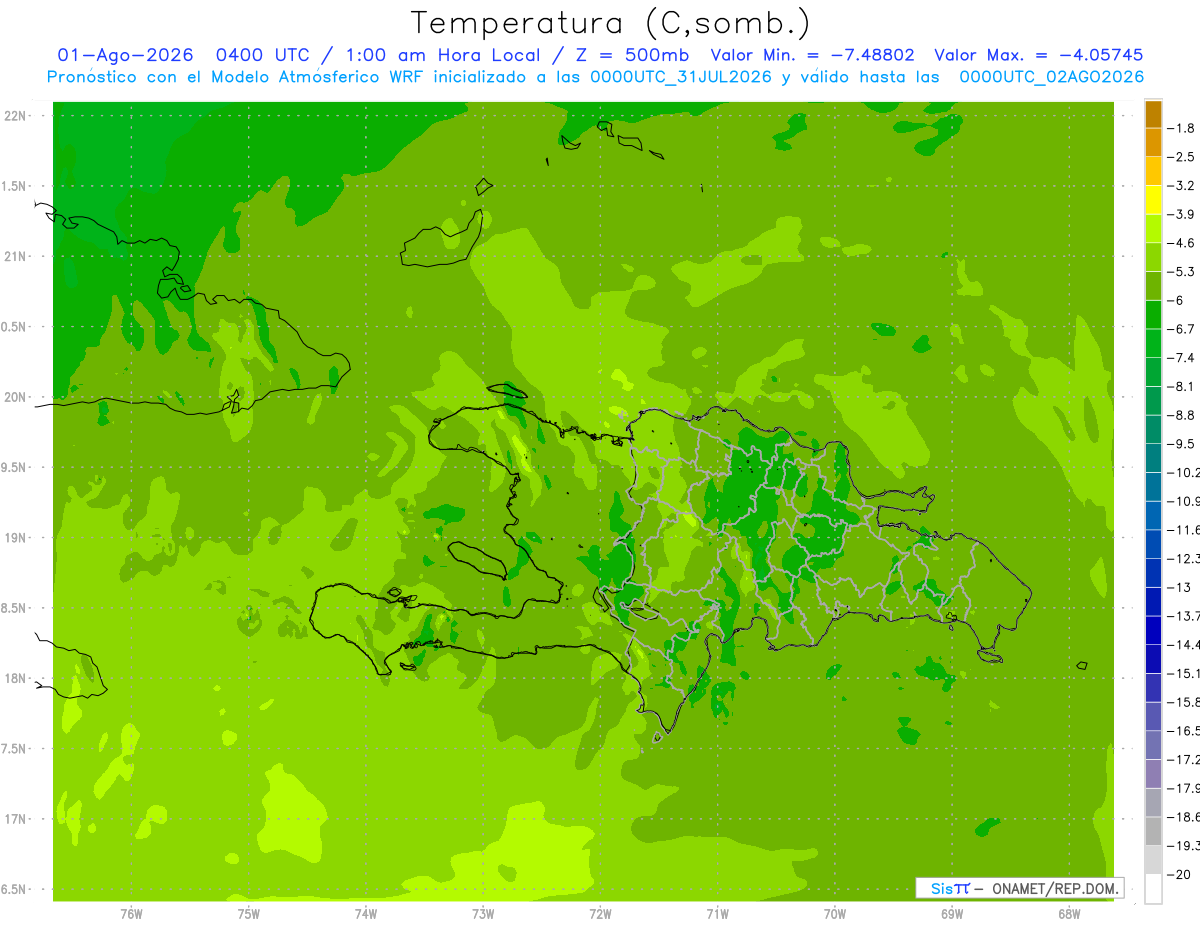Viewport: 1200px width, 927px height.
Task: Pick the gray swatch between -18.6 and -19.3
Action: [x=1153, y=831]
